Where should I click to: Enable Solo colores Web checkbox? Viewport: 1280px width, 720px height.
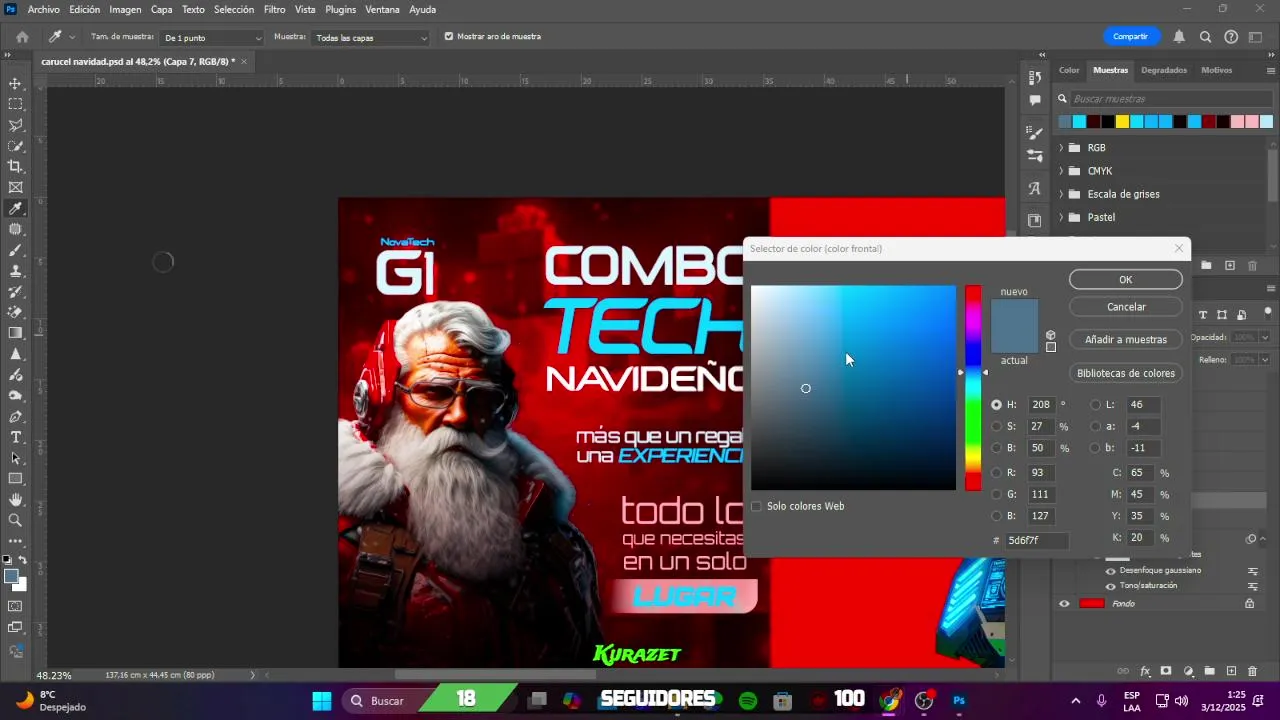(756, 506)
